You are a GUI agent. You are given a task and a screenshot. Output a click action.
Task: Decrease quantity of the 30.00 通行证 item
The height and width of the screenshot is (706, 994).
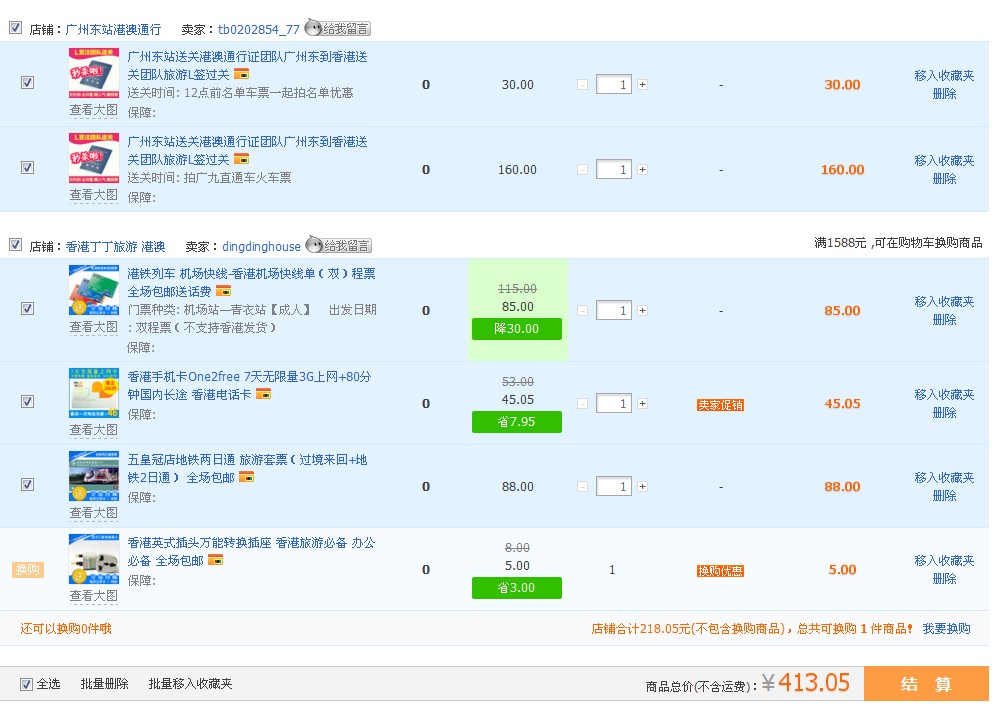583,84
